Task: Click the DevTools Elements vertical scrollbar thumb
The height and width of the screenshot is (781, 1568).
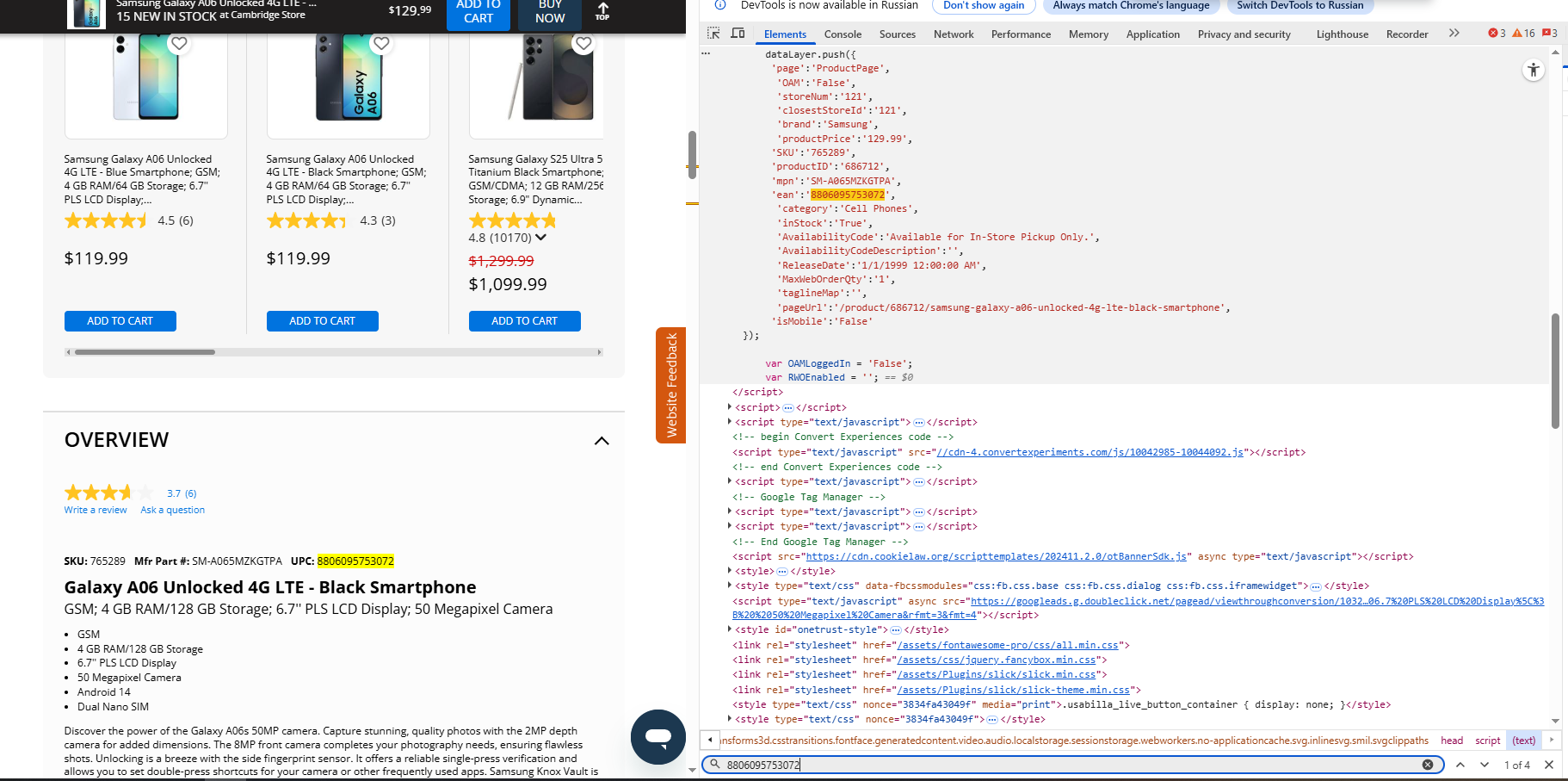Action: click(x=1555, y=371)
